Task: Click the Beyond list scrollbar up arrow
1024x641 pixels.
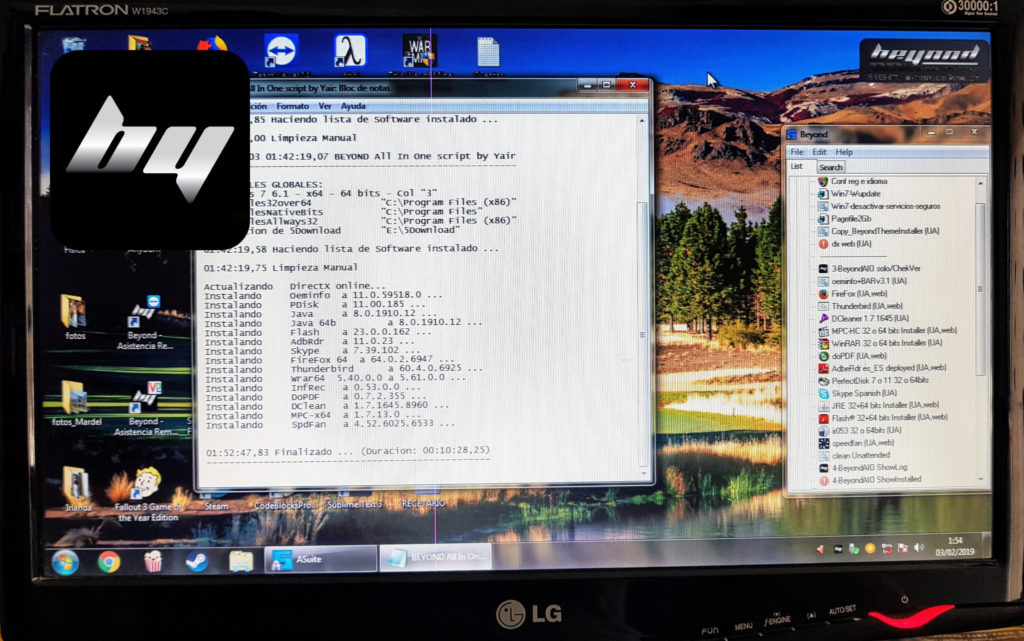Action: click(x=980, y=183)
